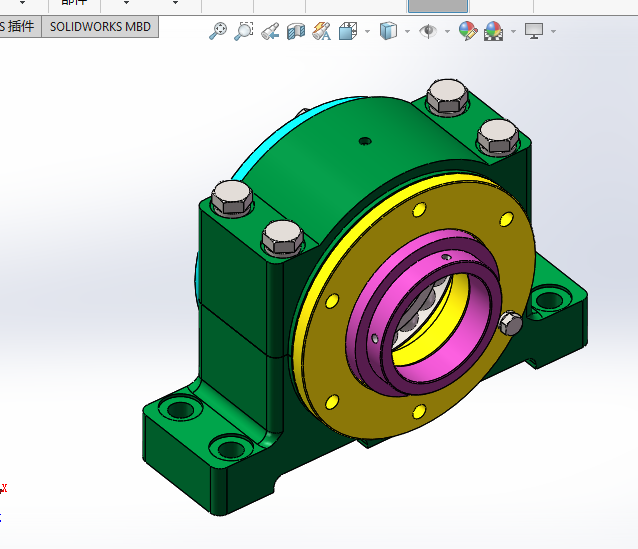
Task: Select the Zoom to Area tool
Action: click(244, 31)
